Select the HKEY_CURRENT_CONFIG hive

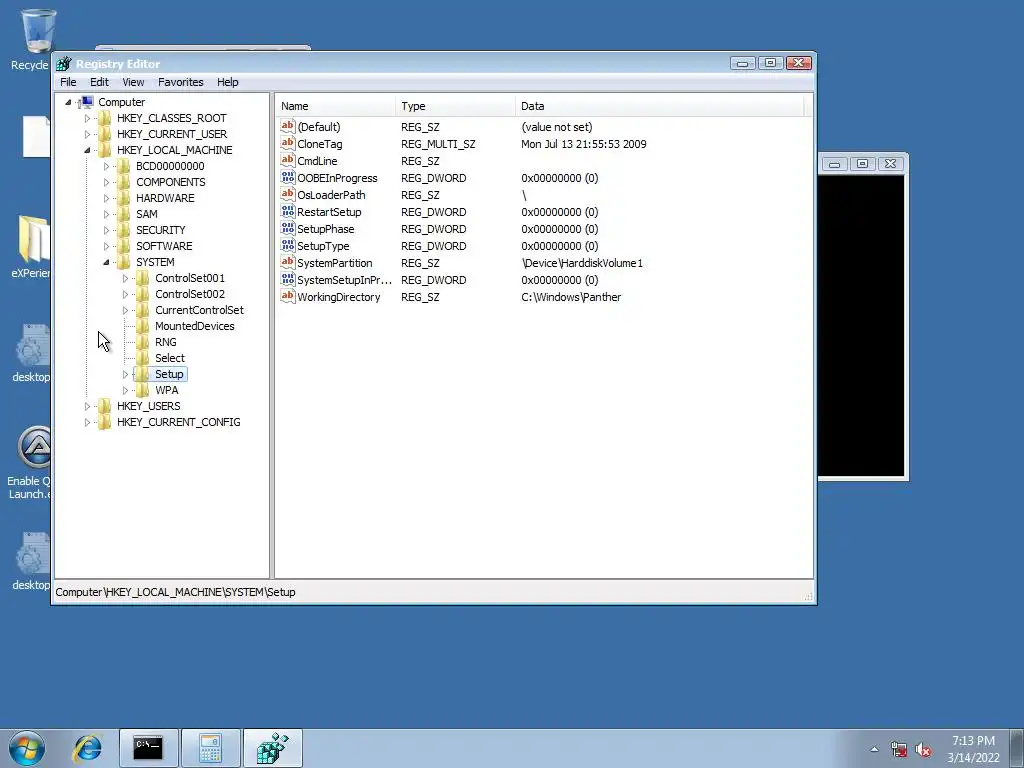tap(179, 422)
